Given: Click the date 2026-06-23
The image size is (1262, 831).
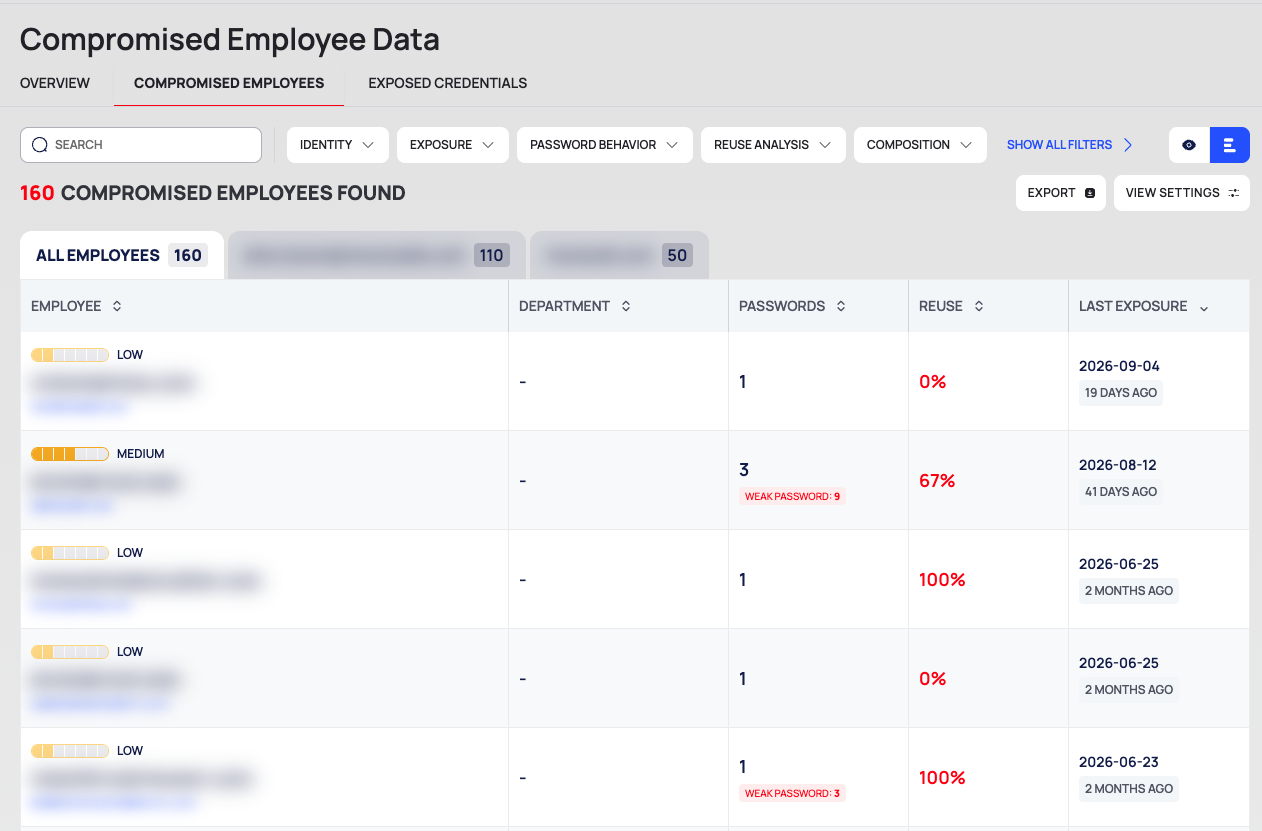Looking at the screenshot, I should 1119,762.
